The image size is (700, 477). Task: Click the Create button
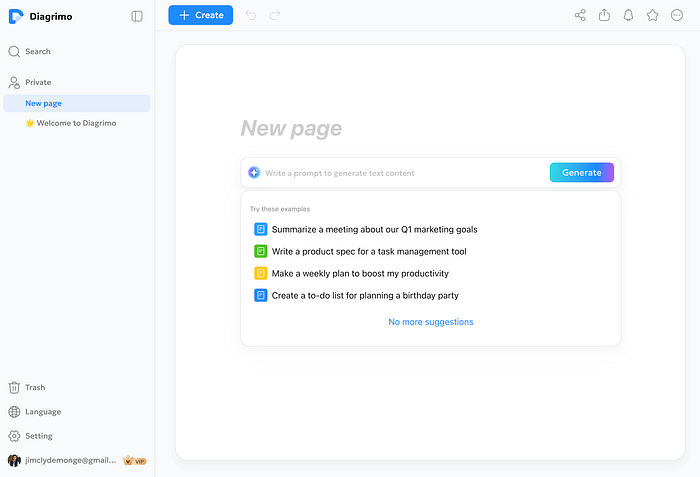(200, 15)
